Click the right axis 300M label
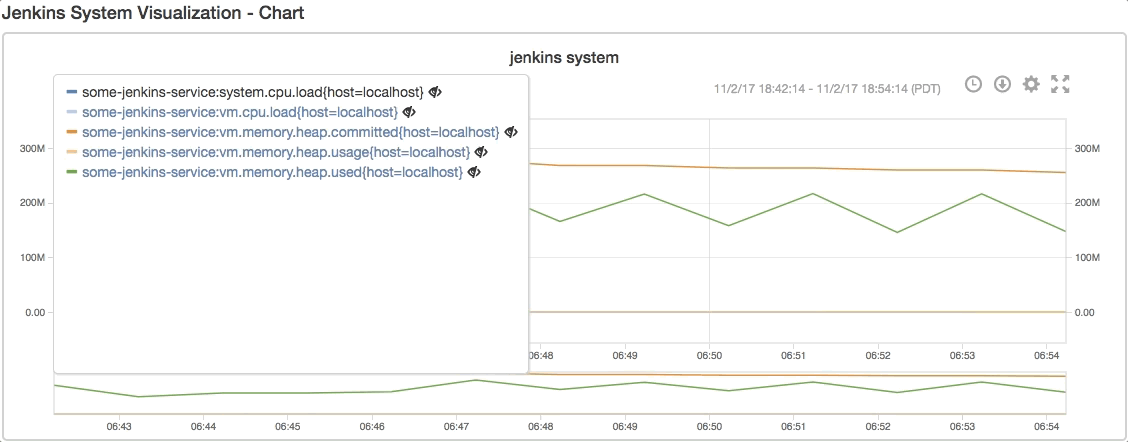 pos(1087,148)
